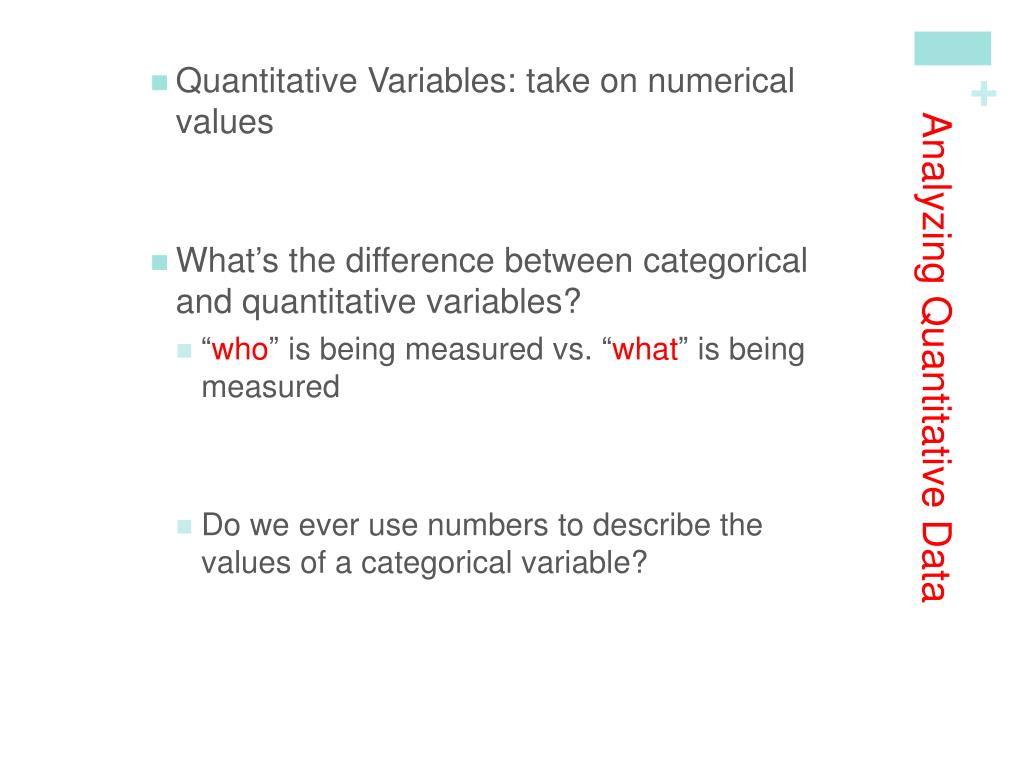
Task: Click the bullet beside What's the difference
Action: click(159, 263)
